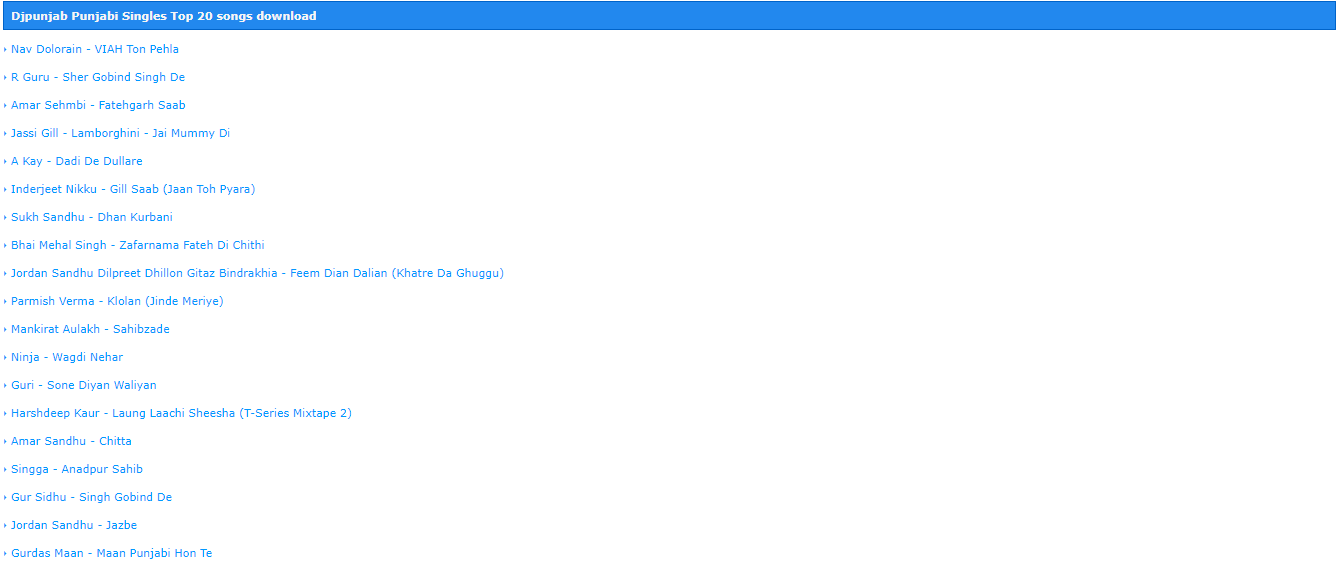
Task: Open Harshdeep Kaur - Laung Laachi Sheesha link
Action: click(181, 413)
